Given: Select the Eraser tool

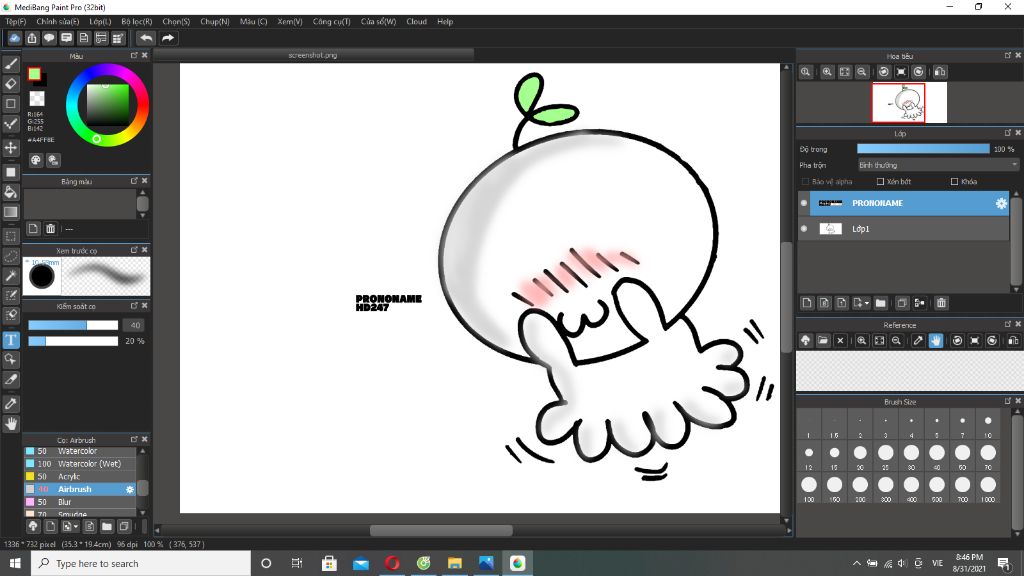Looking at the screenshot, I should [11, 84].
